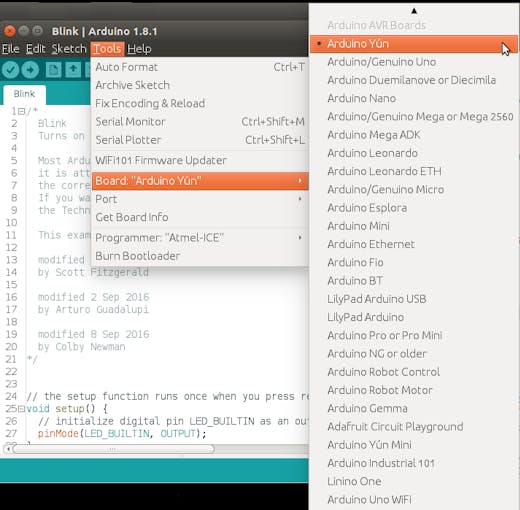Viewport: 520px width, 510px height.
Task: Pick Arduino Pro or Pro Mini
Action: tap(414, 335)
